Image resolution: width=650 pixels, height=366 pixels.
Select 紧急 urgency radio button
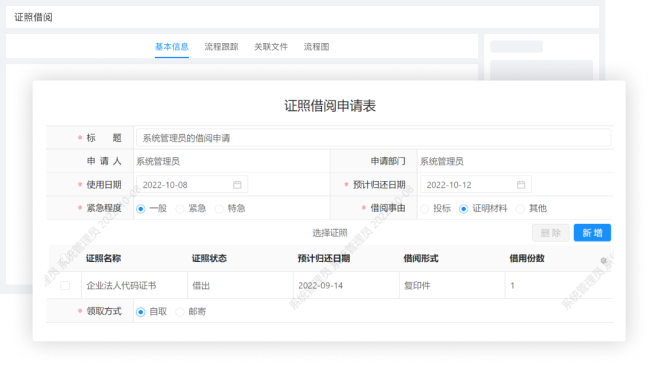coord(180,208)
